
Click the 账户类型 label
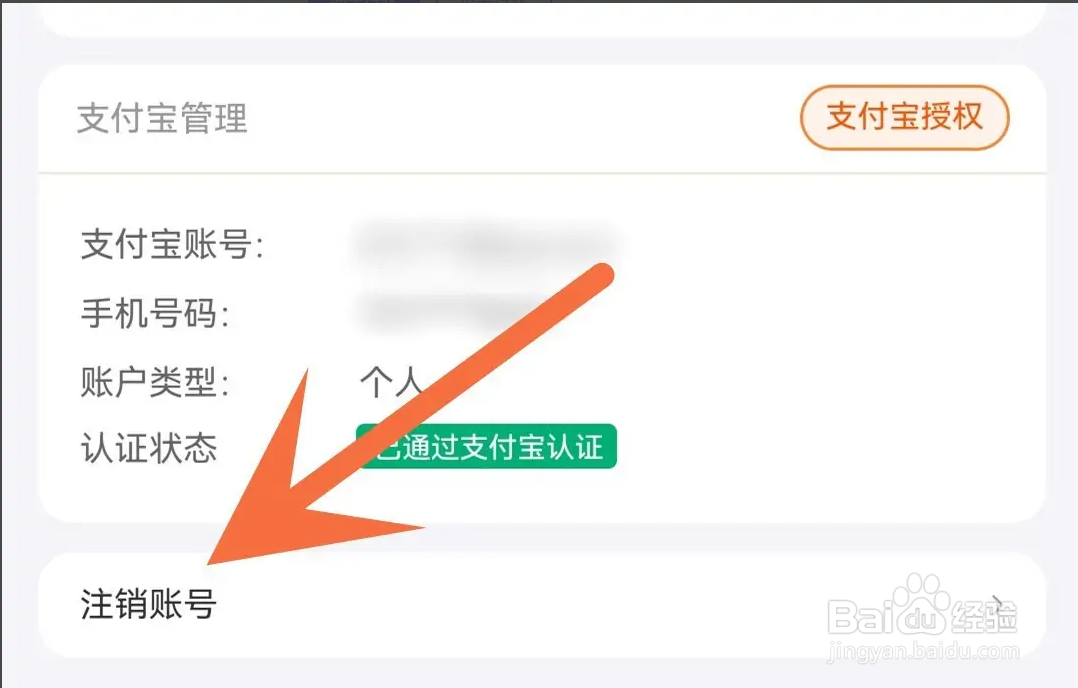(154, 382)
